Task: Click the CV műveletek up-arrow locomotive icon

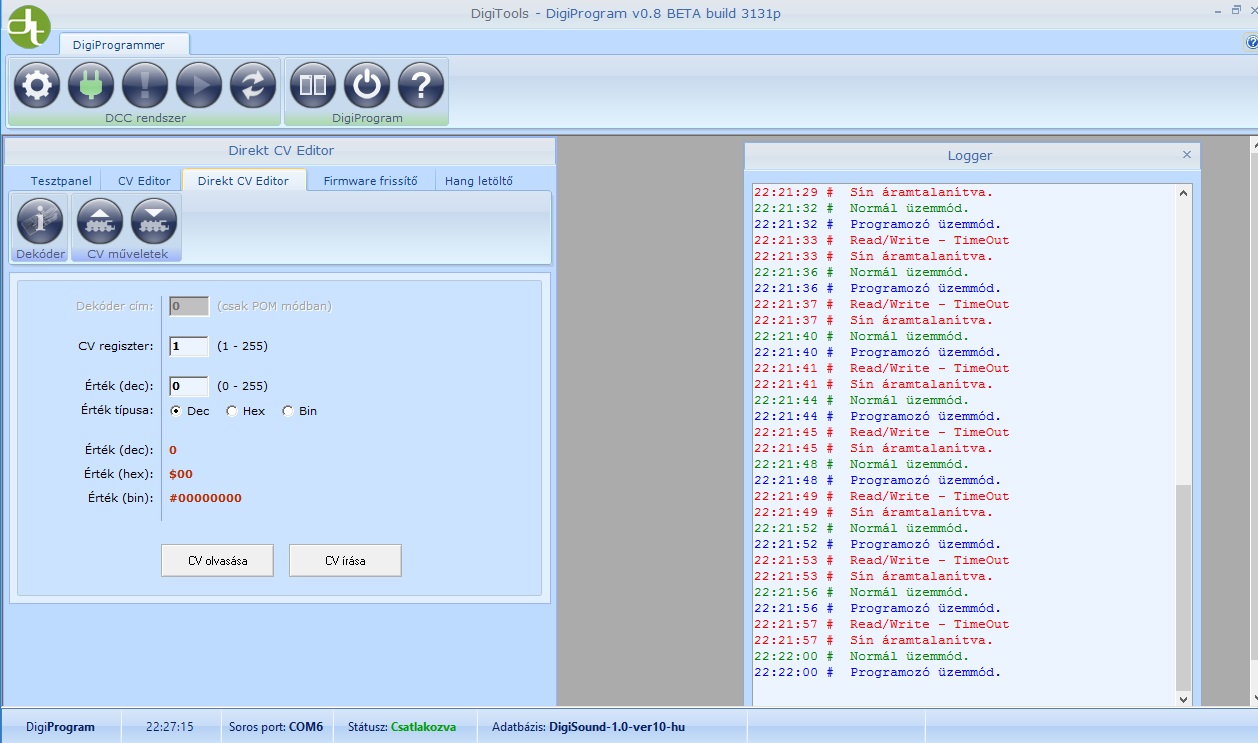Action: pos(100,221)
